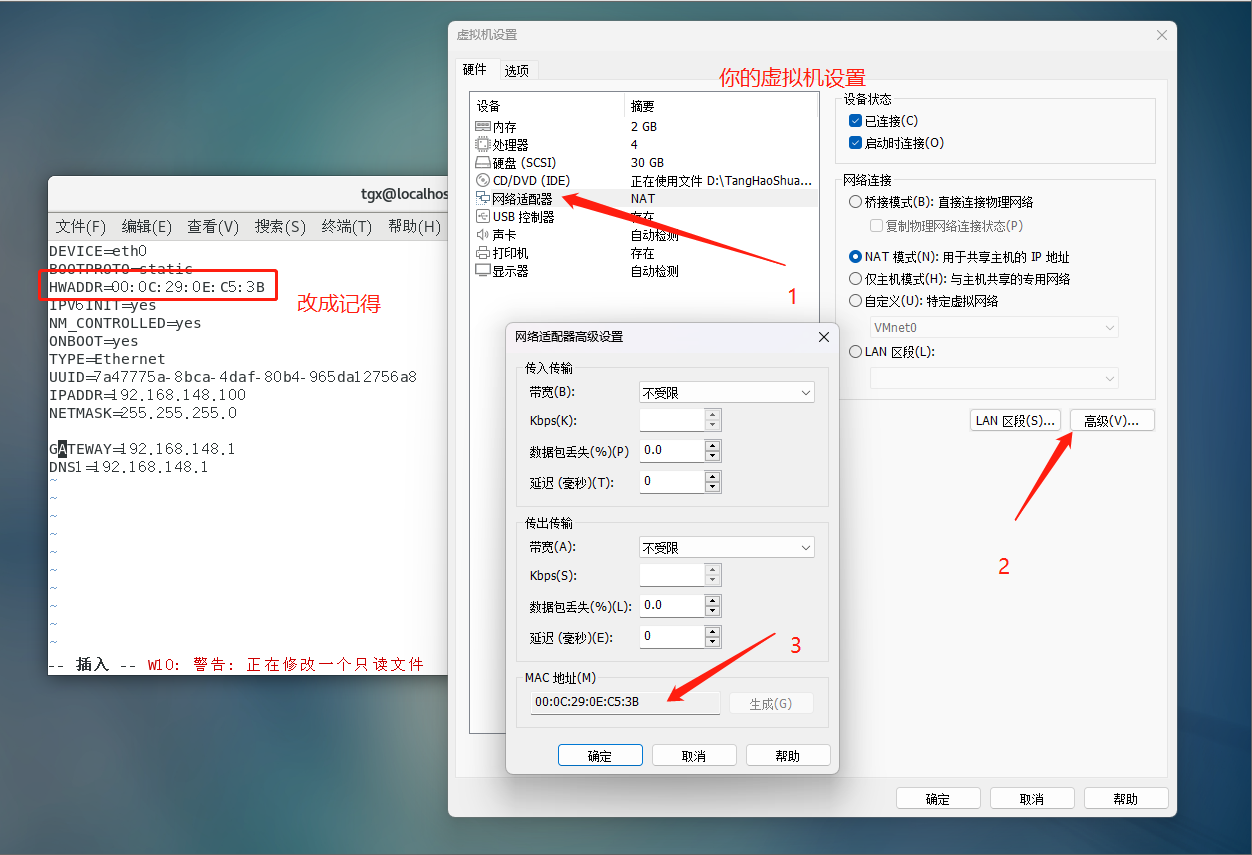Select the 网络适配器 network adapter icon
The height and width of the screenshot is (855, 1252).
(x=483, y=199)
